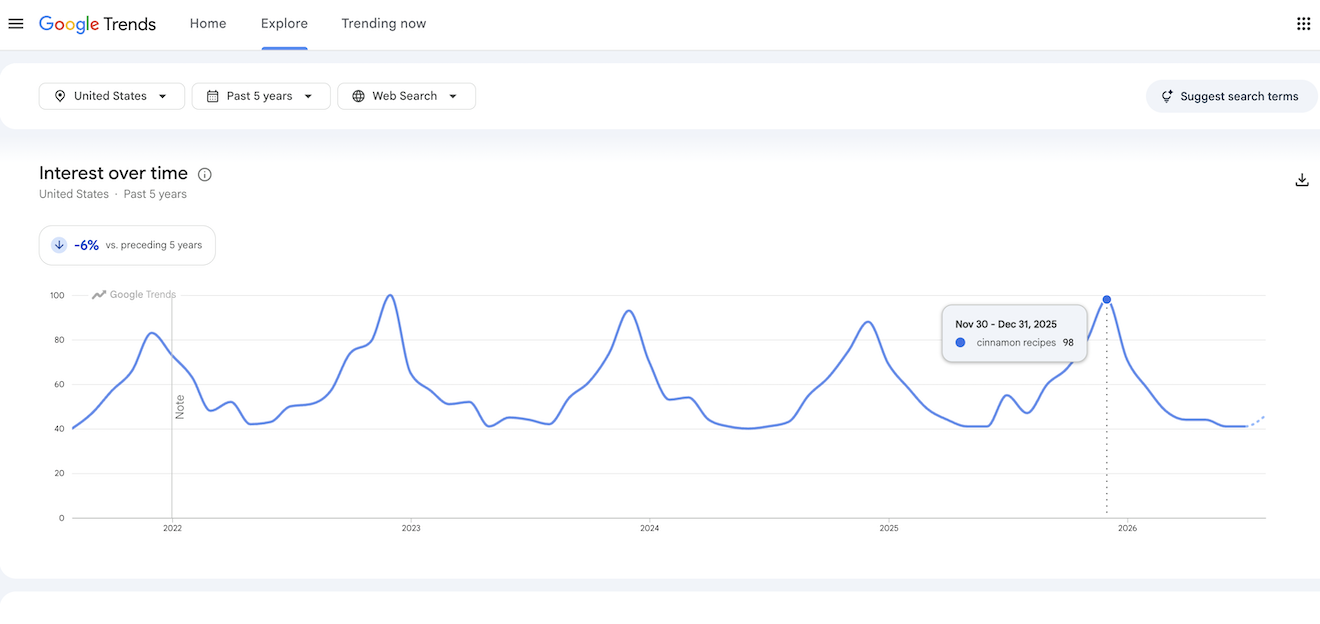
Task: Open the Trending now tab
Action: click(x=384, y=24)
